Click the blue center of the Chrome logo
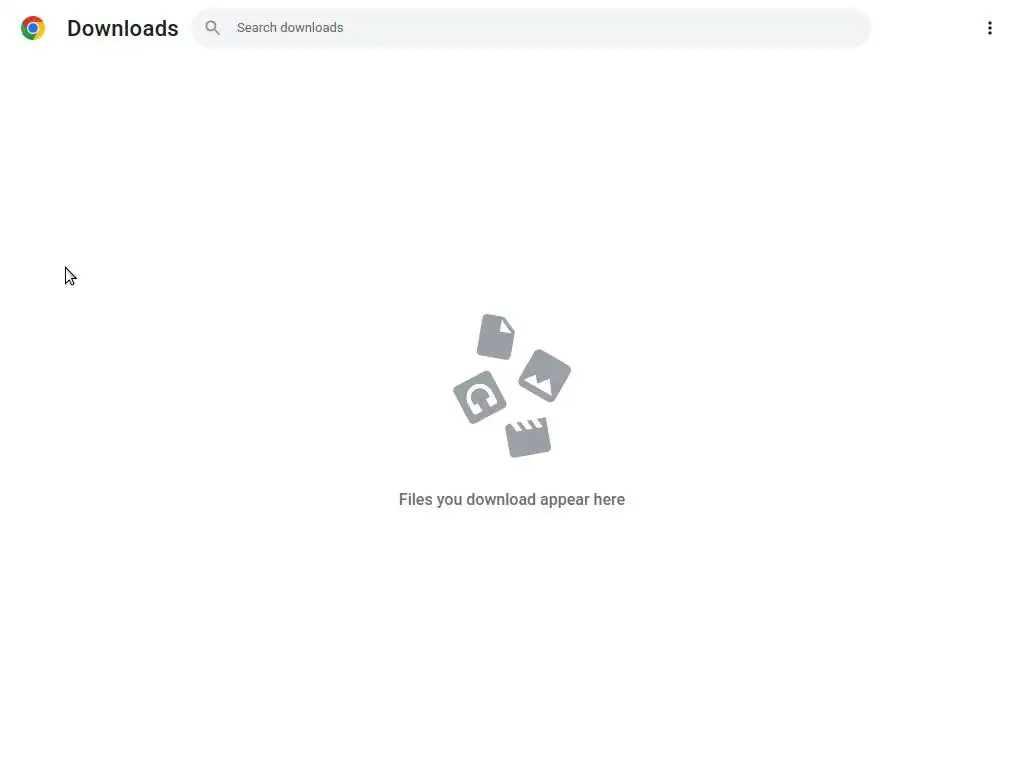 [x=33, y=28]
